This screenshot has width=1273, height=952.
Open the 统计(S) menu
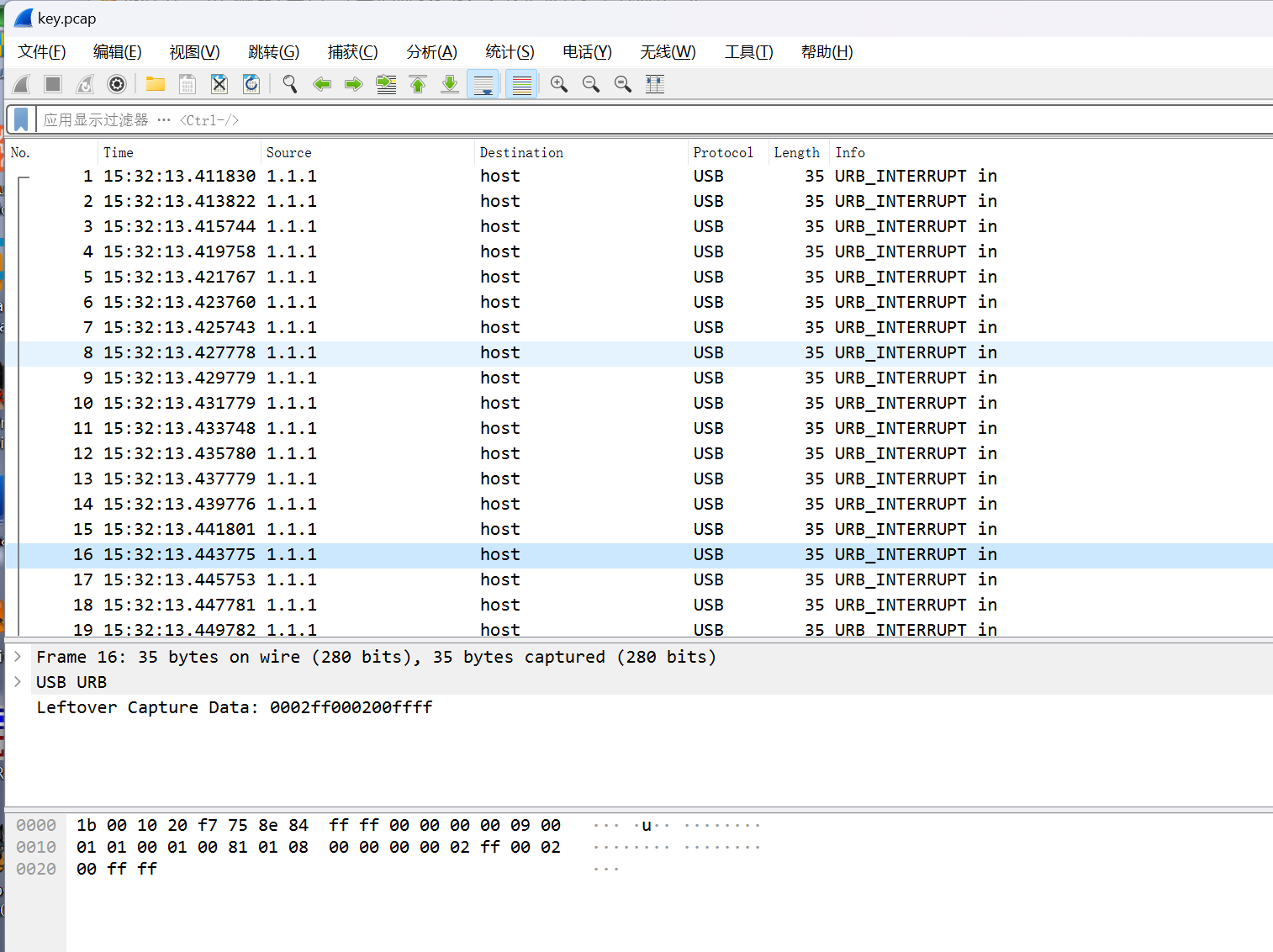tap(510, 52)
